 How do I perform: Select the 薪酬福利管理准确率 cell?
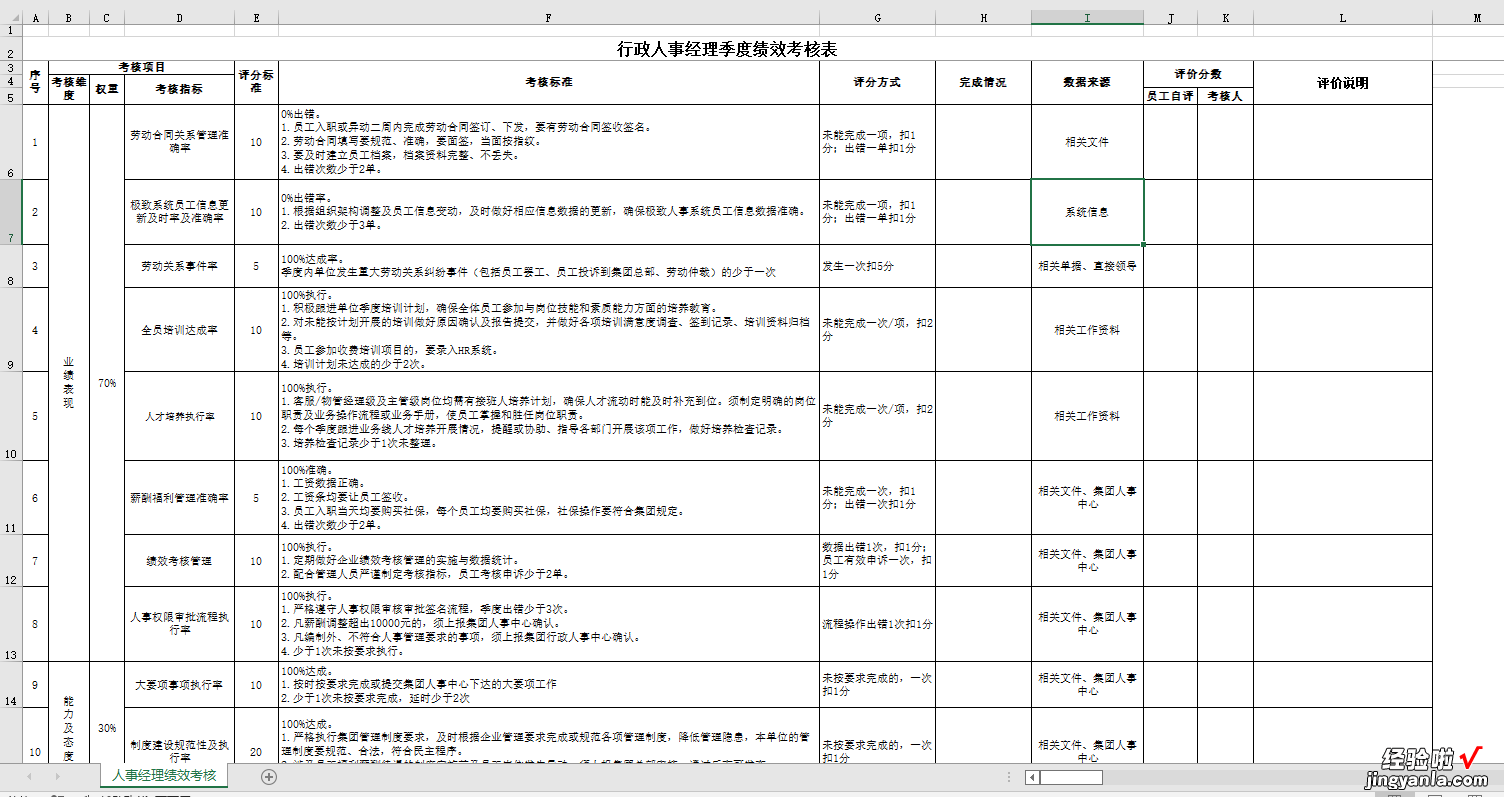pyautogui.click(x=179, y=498)
